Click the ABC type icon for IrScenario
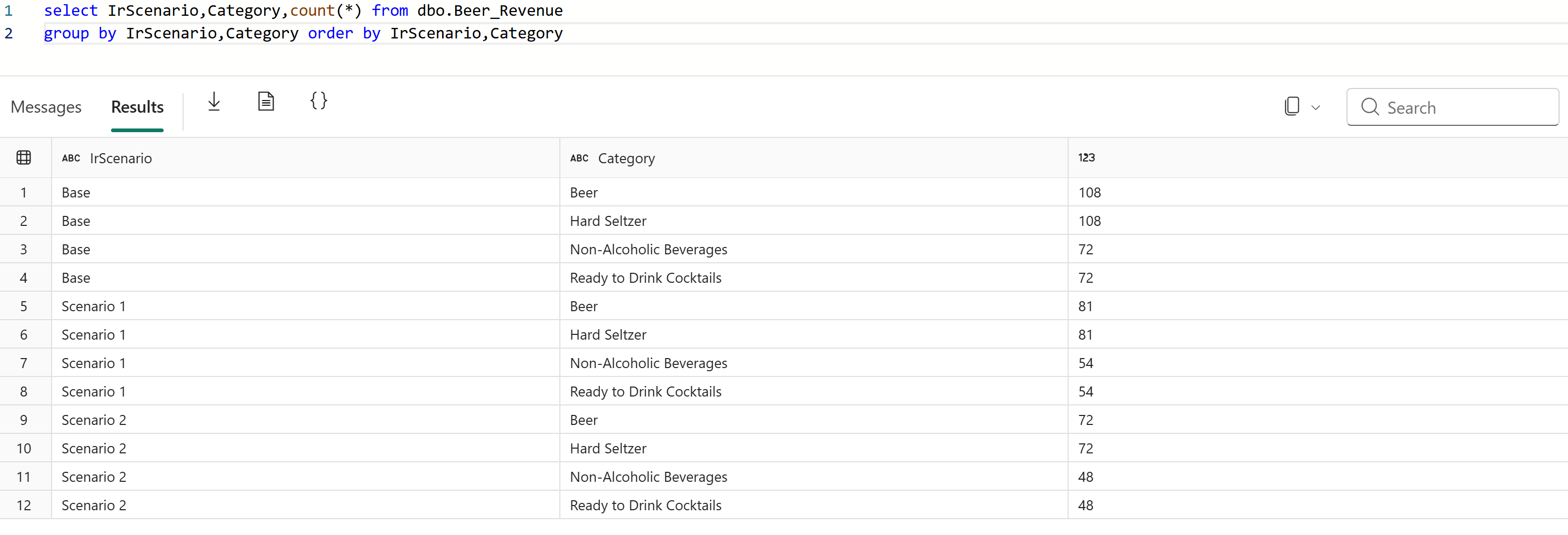The height and width of the screenshot is (535, 1568). point(71,158)
